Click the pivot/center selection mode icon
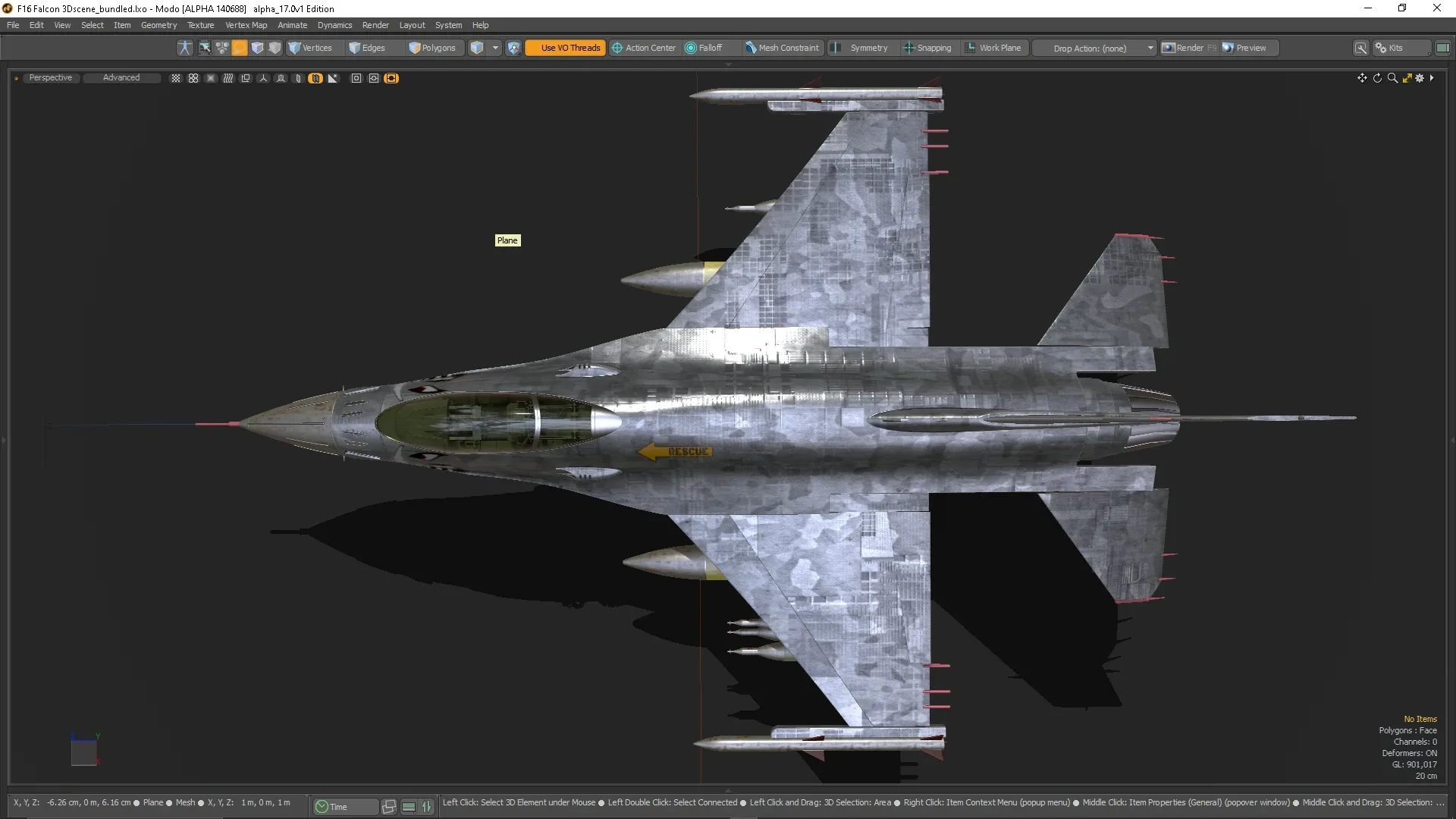Image resolution: width=1456 pixels, height=819 pixels. (222, 48)
